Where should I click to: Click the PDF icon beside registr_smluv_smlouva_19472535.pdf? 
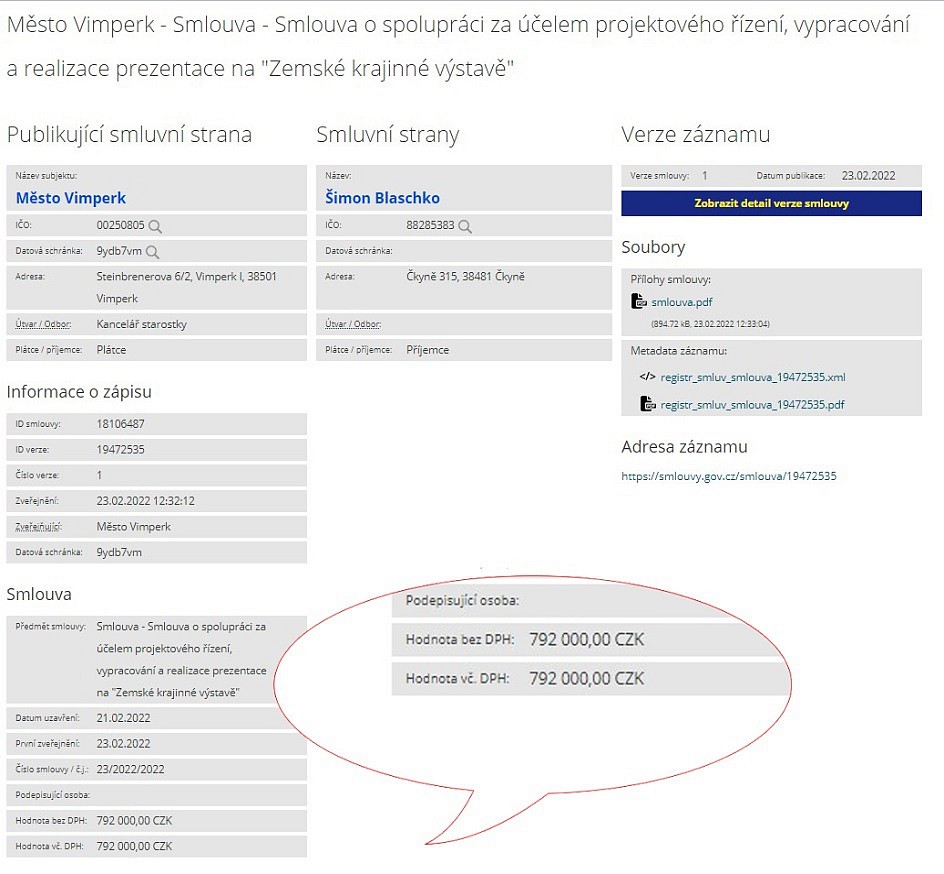[x=648, y=405]
